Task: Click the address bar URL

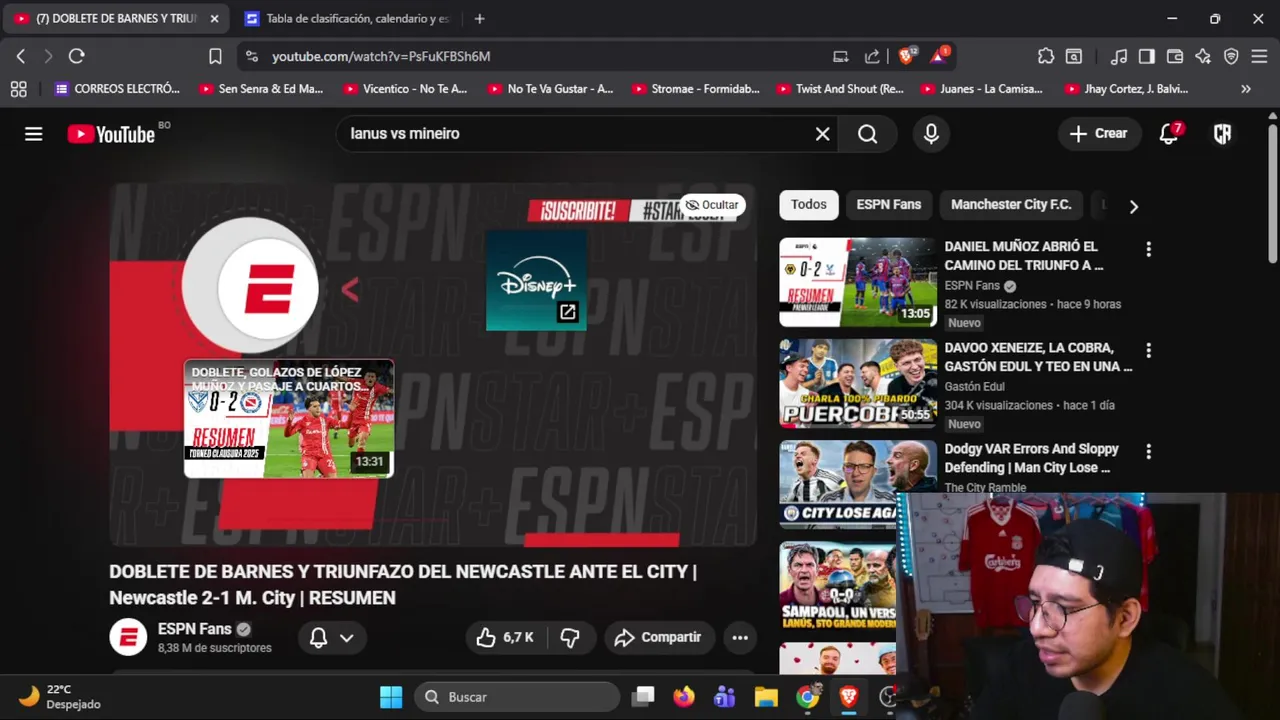Action: tap(381, 57)
